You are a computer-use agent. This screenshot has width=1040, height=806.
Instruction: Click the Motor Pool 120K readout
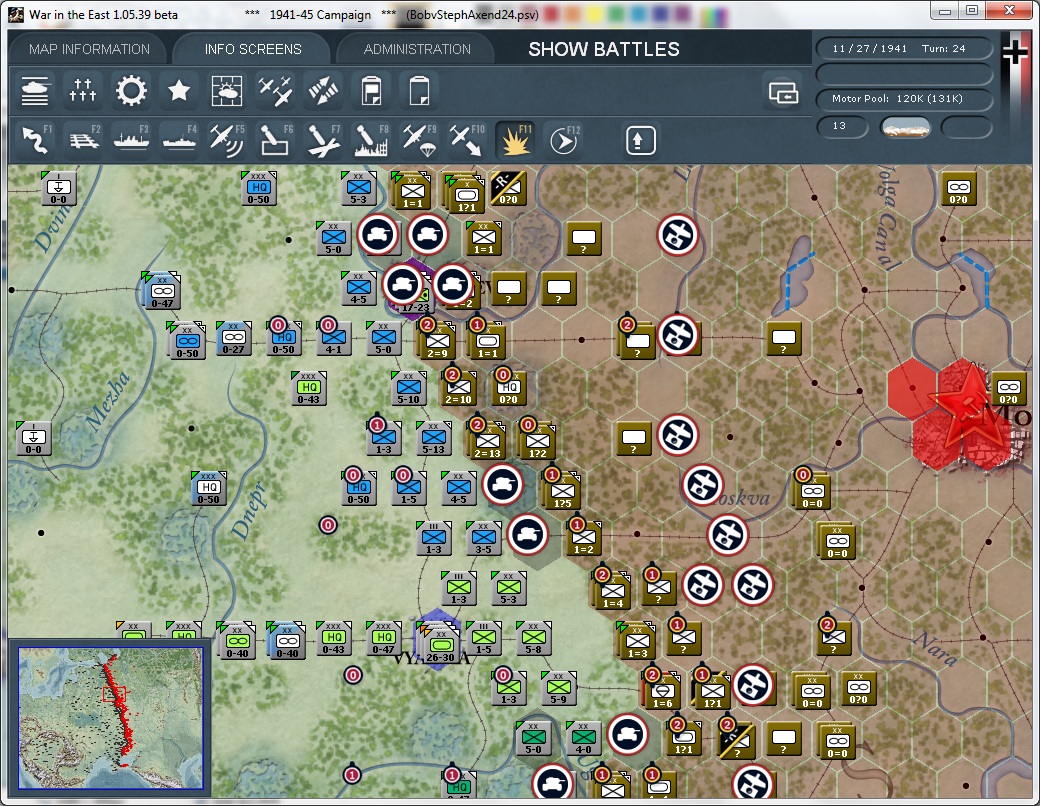[x=903, y=99]
